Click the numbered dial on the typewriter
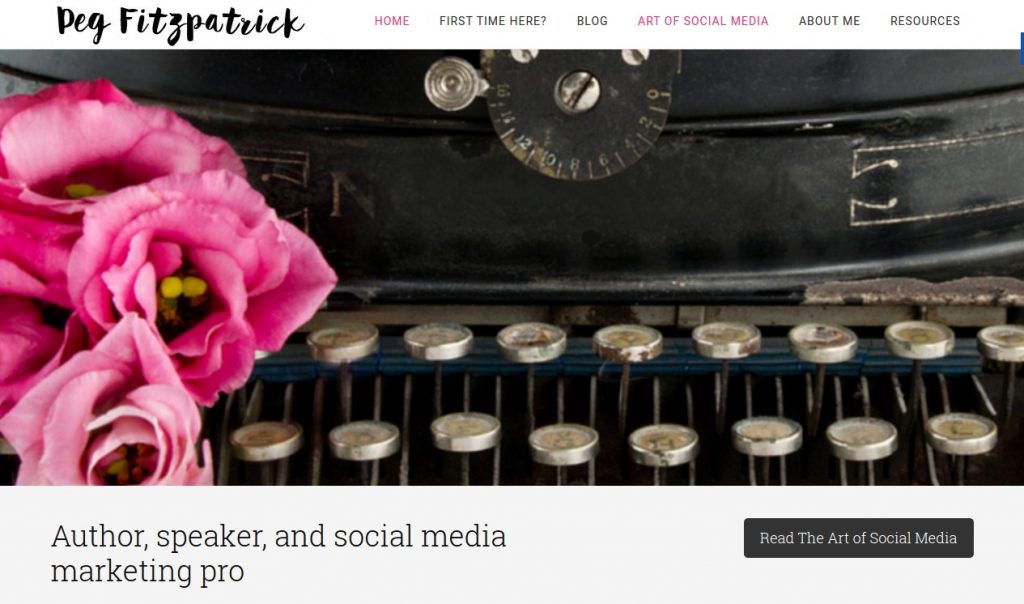This screenshot has width=1024, height=604. click(580, 114)
